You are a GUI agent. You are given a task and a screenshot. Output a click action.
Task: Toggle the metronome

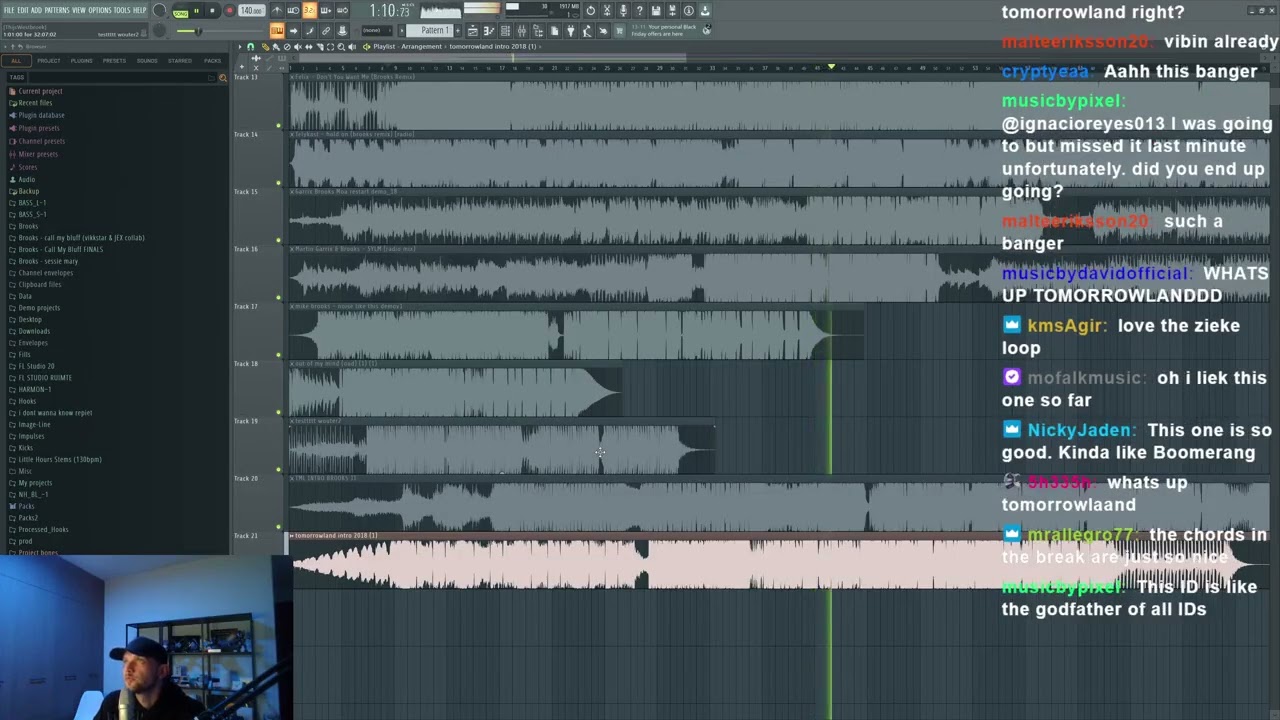pos(277,11)
